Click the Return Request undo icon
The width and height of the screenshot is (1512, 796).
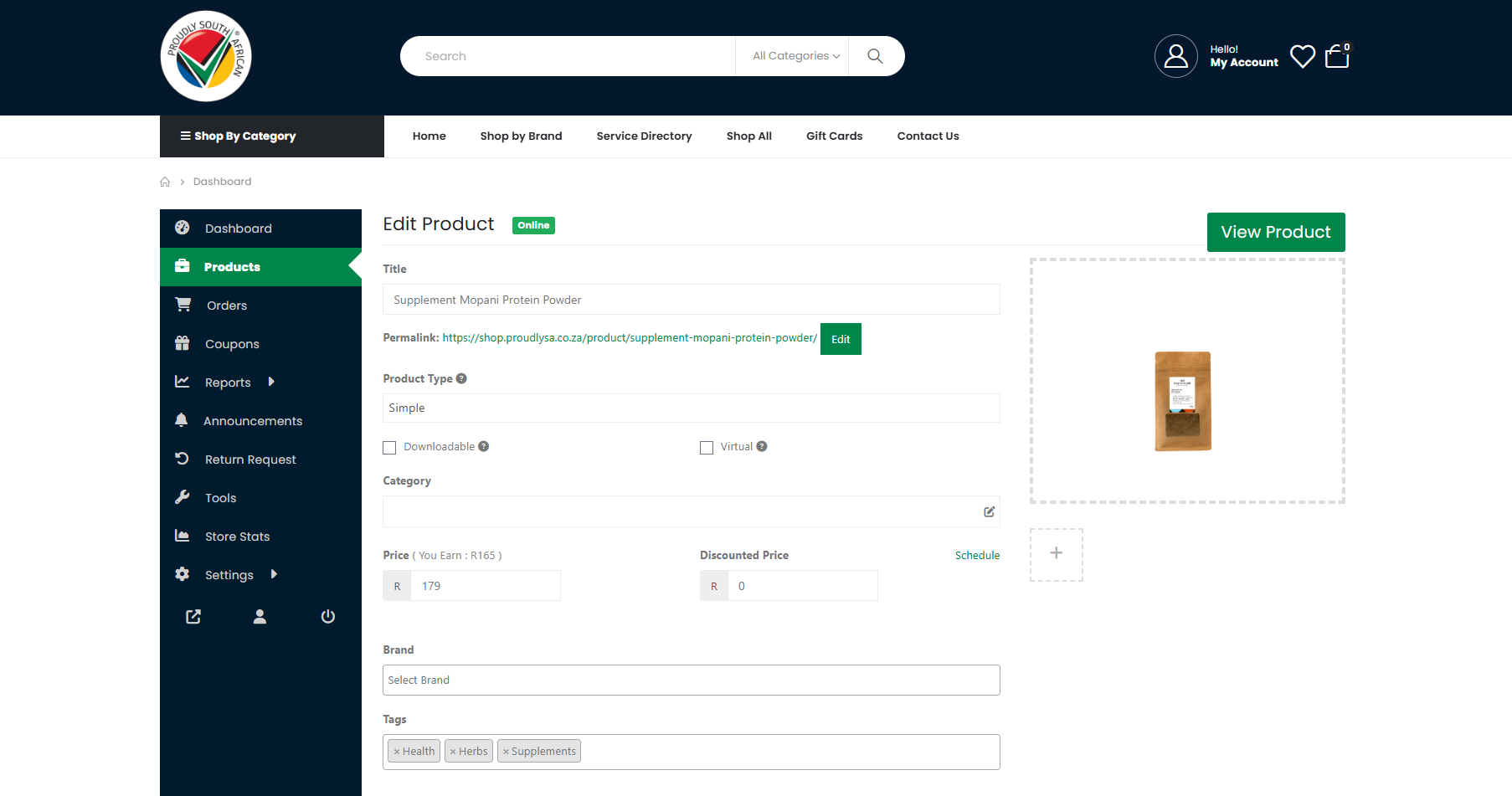point(182,459)
